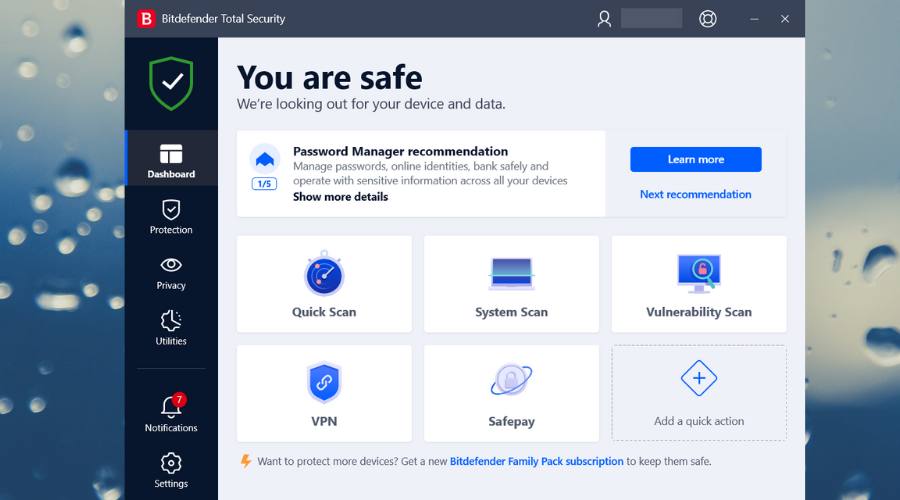Click the System Scan laptop icon

tap(511, 274)
